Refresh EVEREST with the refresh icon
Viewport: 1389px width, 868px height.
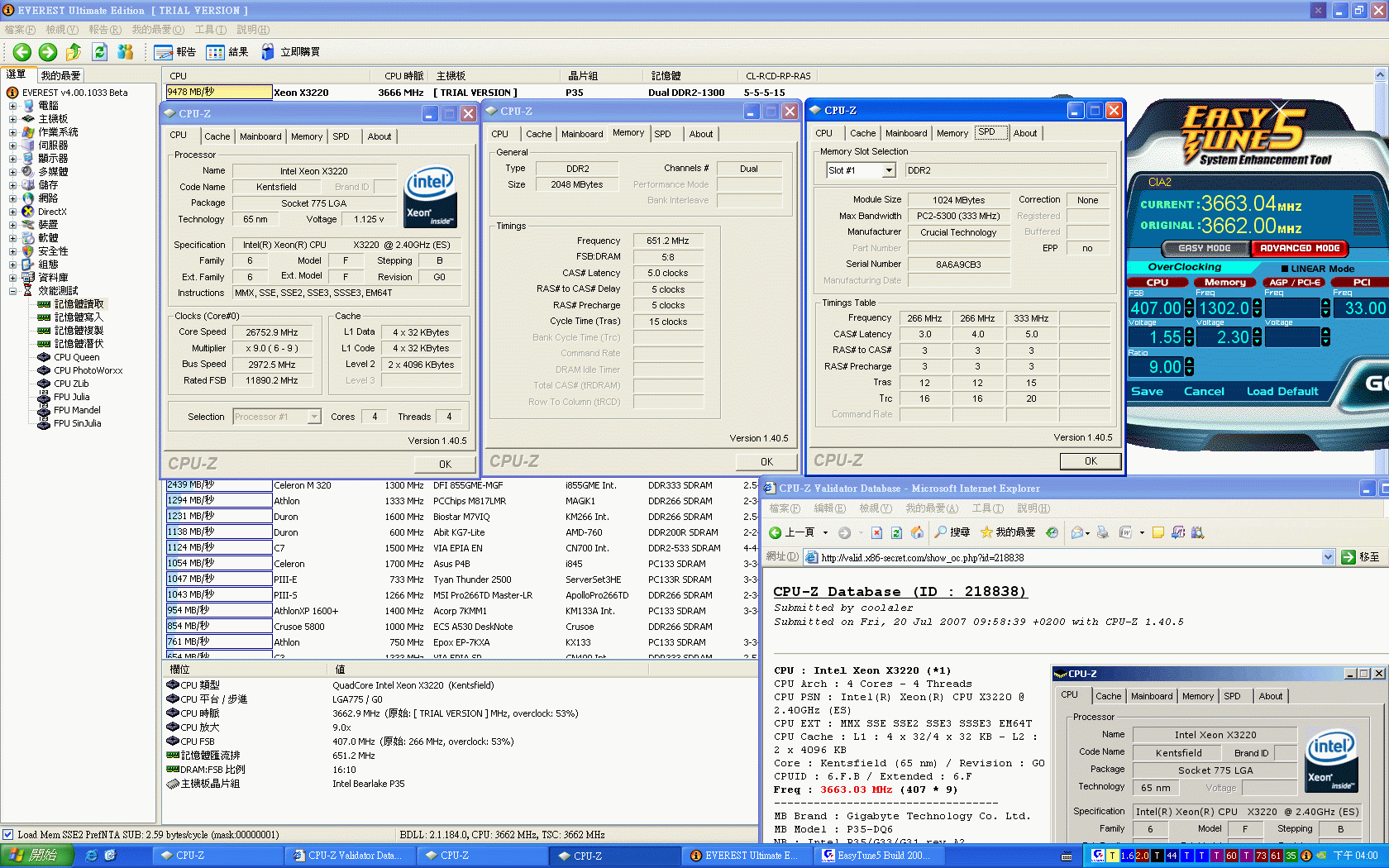click(x=99, y=52)
